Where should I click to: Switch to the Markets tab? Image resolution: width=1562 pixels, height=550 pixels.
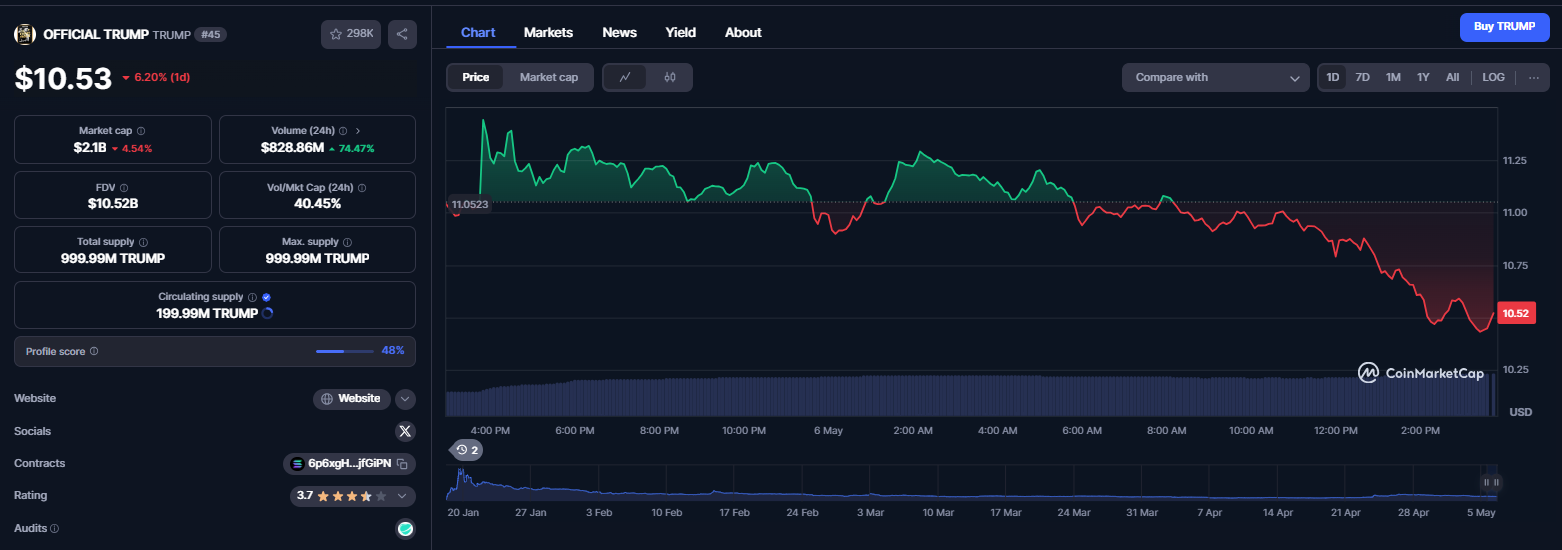(548, 32)
